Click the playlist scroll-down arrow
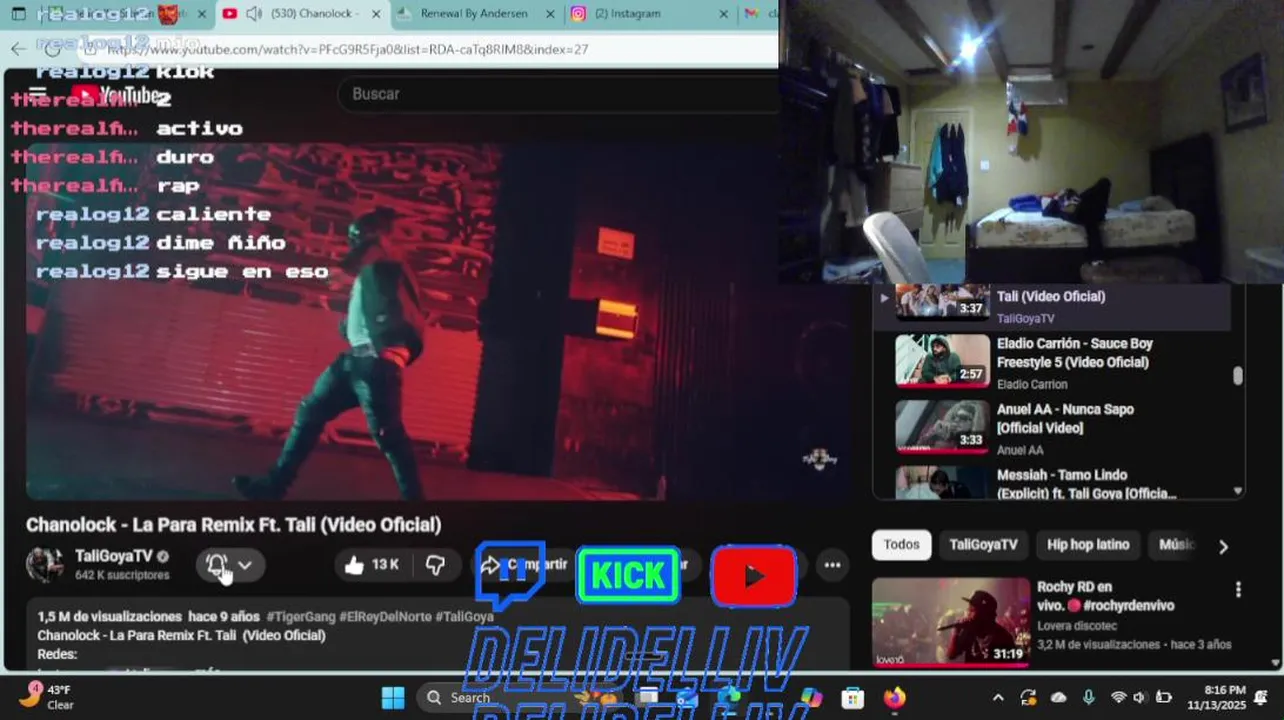1284x720 pixels. (x=1238, y=491)
